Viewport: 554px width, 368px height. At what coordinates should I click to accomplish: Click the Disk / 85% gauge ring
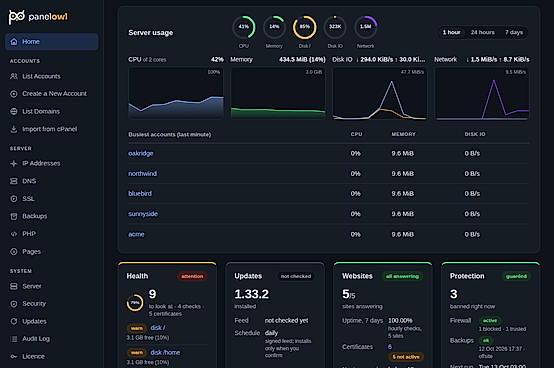pos(305,27)
